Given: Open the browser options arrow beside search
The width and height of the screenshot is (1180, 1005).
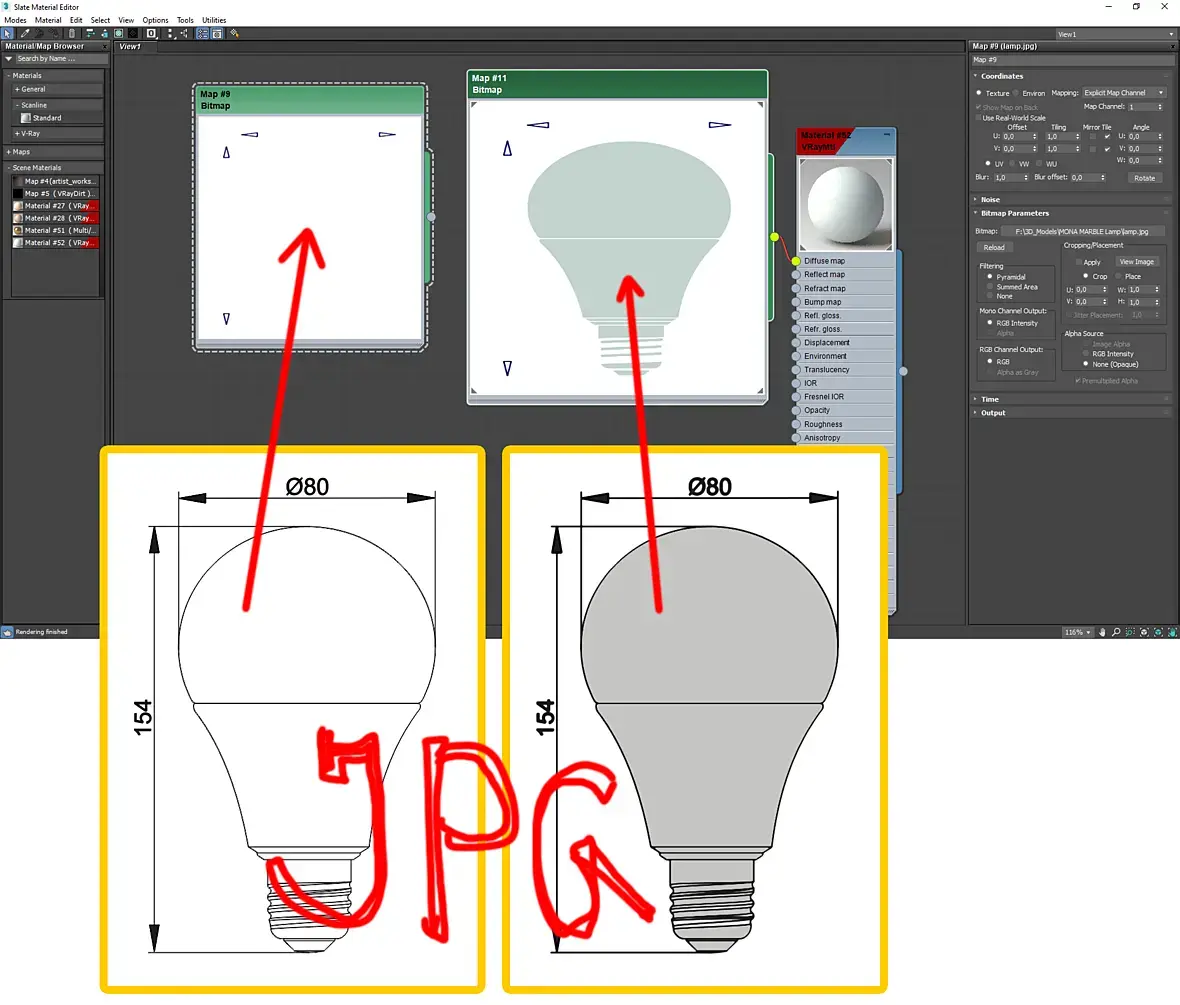Looking at the screenshot, I should click(x=9, y=59).
